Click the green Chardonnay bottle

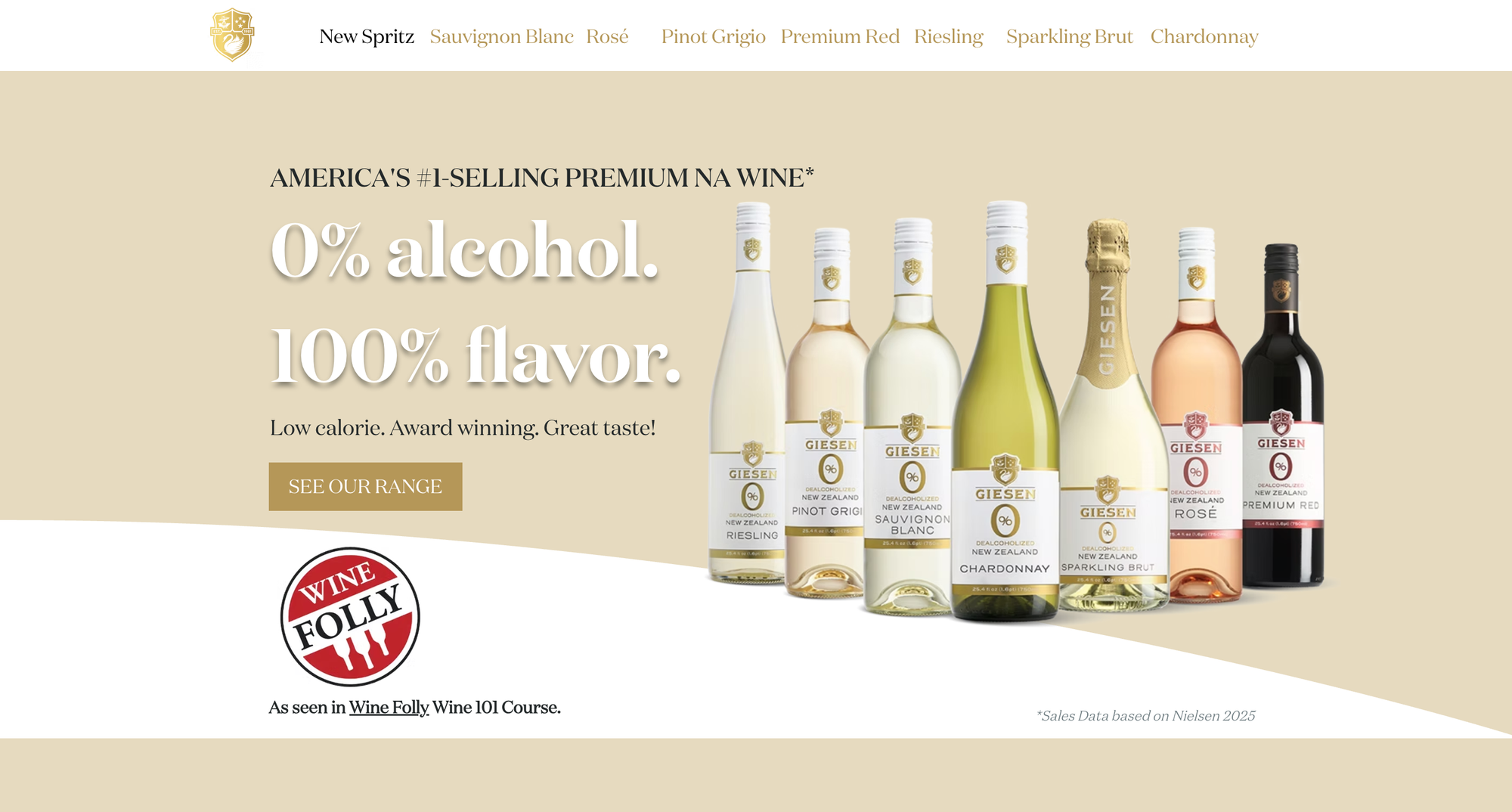(1005, 412)
